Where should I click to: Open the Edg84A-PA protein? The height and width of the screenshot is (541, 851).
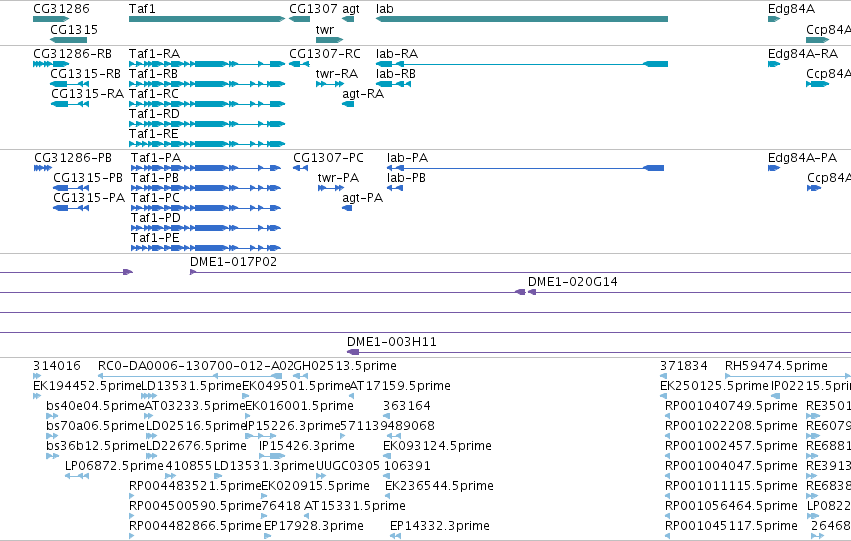[774, 168]
